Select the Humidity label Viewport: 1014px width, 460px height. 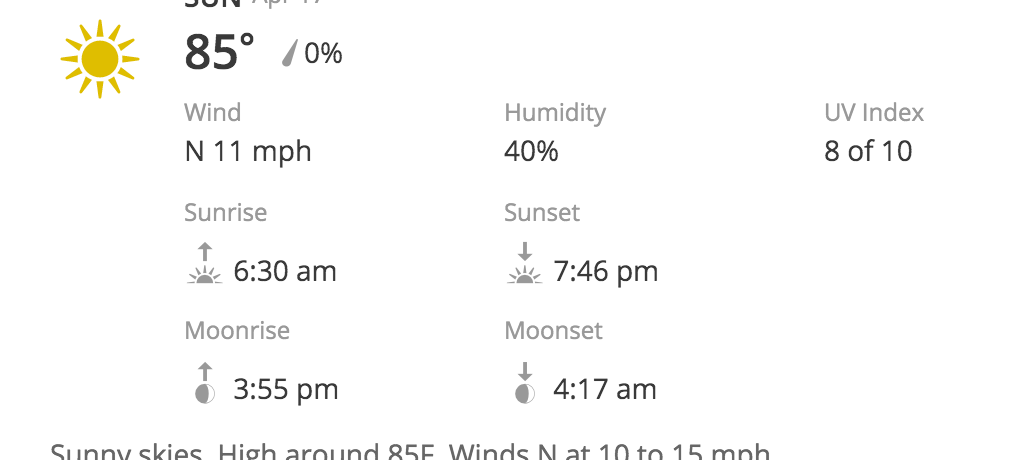pyautogui.click(x=555, y=113)
